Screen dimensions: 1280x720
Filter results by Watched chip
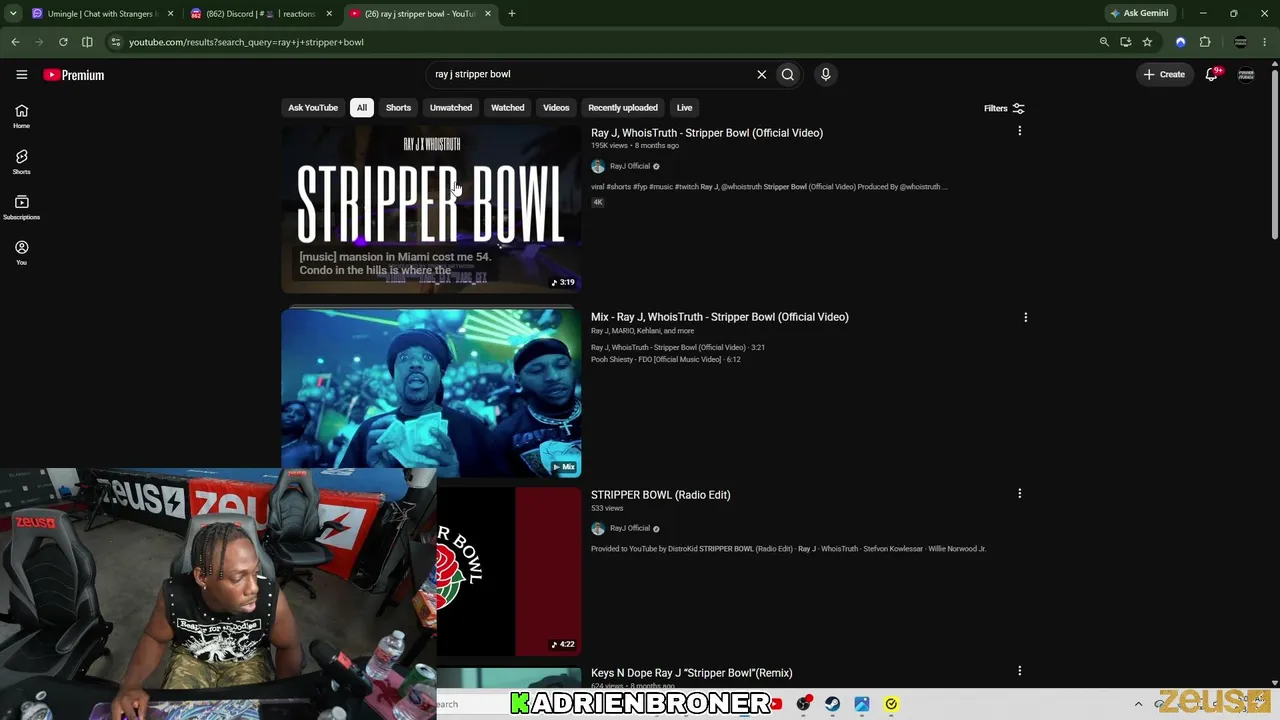point(507,108)
